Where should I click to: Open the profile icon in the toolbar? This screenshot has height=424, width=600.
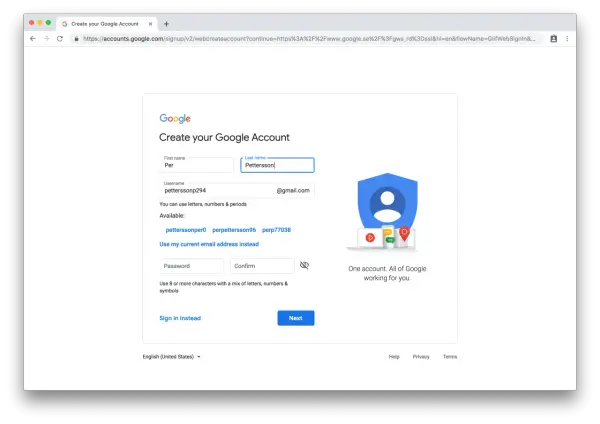(553, 39)
